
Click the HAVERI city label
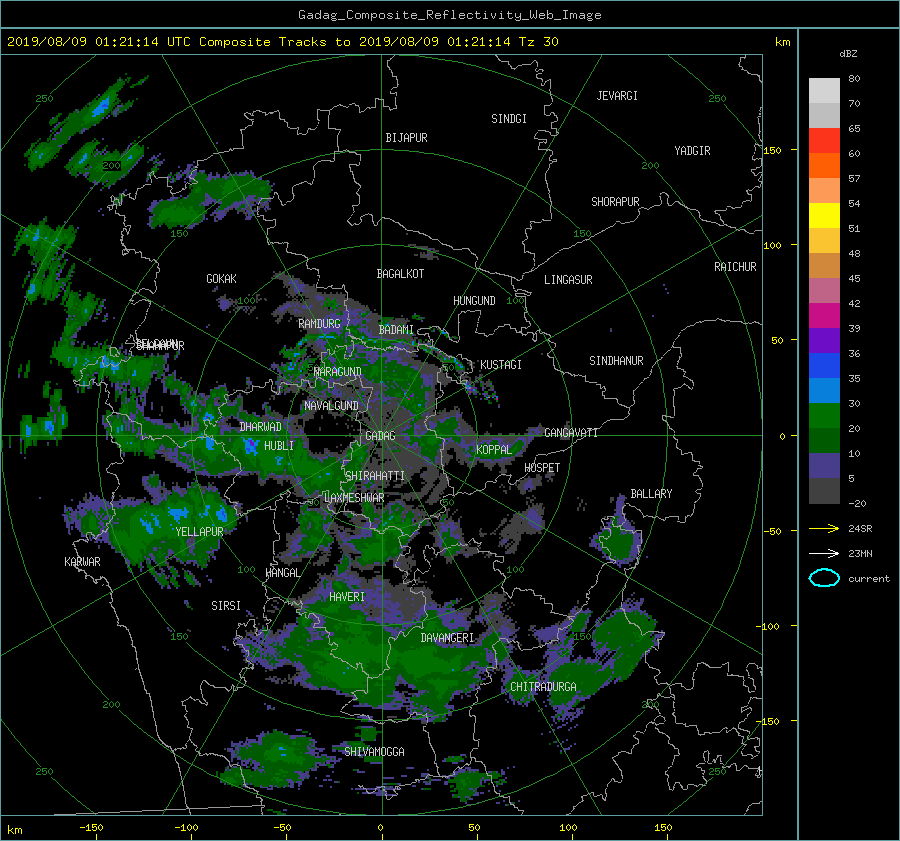click(347, 597)
